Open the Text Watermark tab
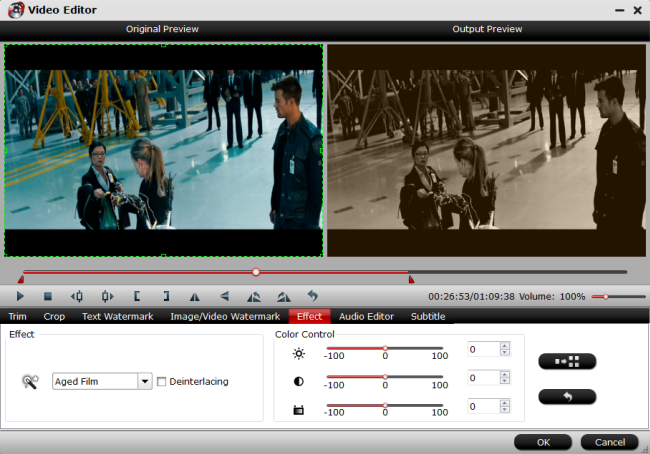Screen dimensions: 650x454 pyautogui.click(x=117, y=317)
